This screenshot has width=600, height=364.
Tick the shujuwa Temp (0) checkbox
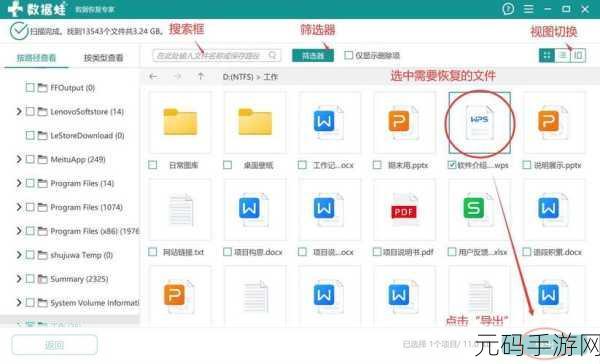point(30,255)
